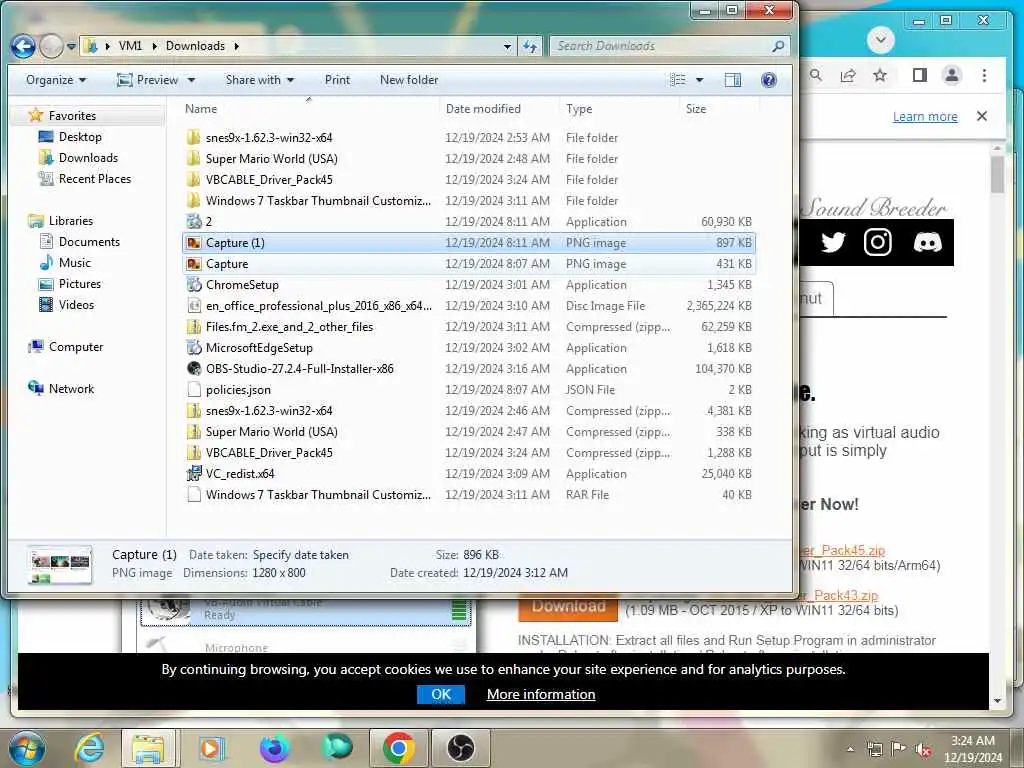Open OBS Studio from the taskbar
1024x768 pixels.
click(460, 748)
